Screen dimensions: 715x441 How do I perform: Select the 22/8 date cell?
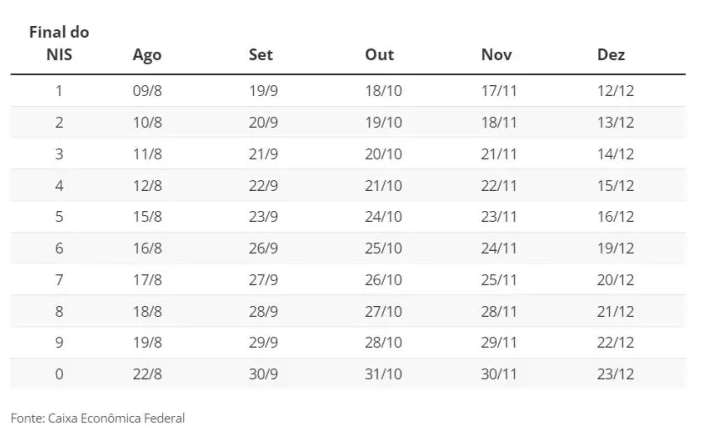pyautogui.click(x=147, y=374)
